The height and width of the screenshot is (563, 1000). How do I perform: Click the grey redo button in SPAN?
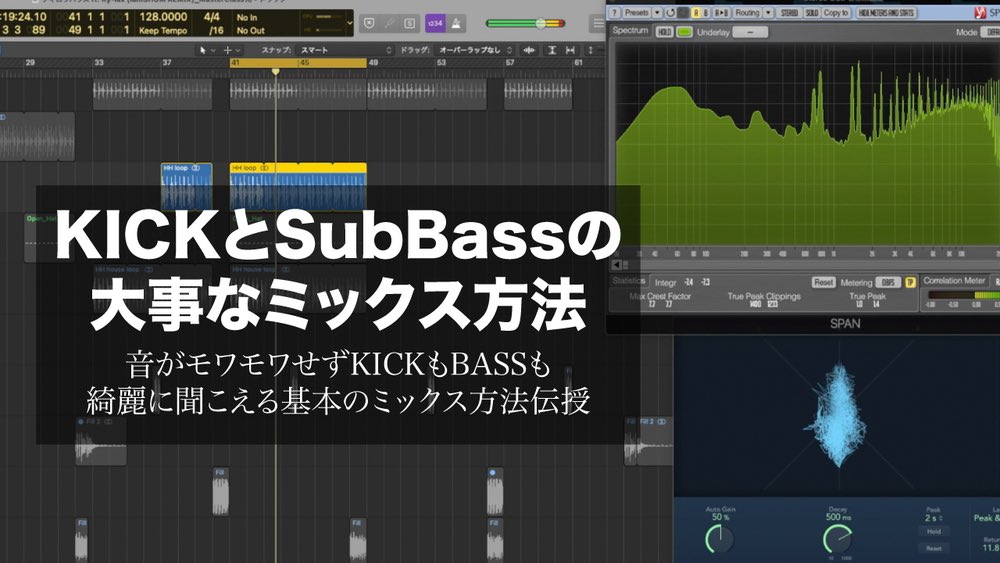[x=683, y=12]
